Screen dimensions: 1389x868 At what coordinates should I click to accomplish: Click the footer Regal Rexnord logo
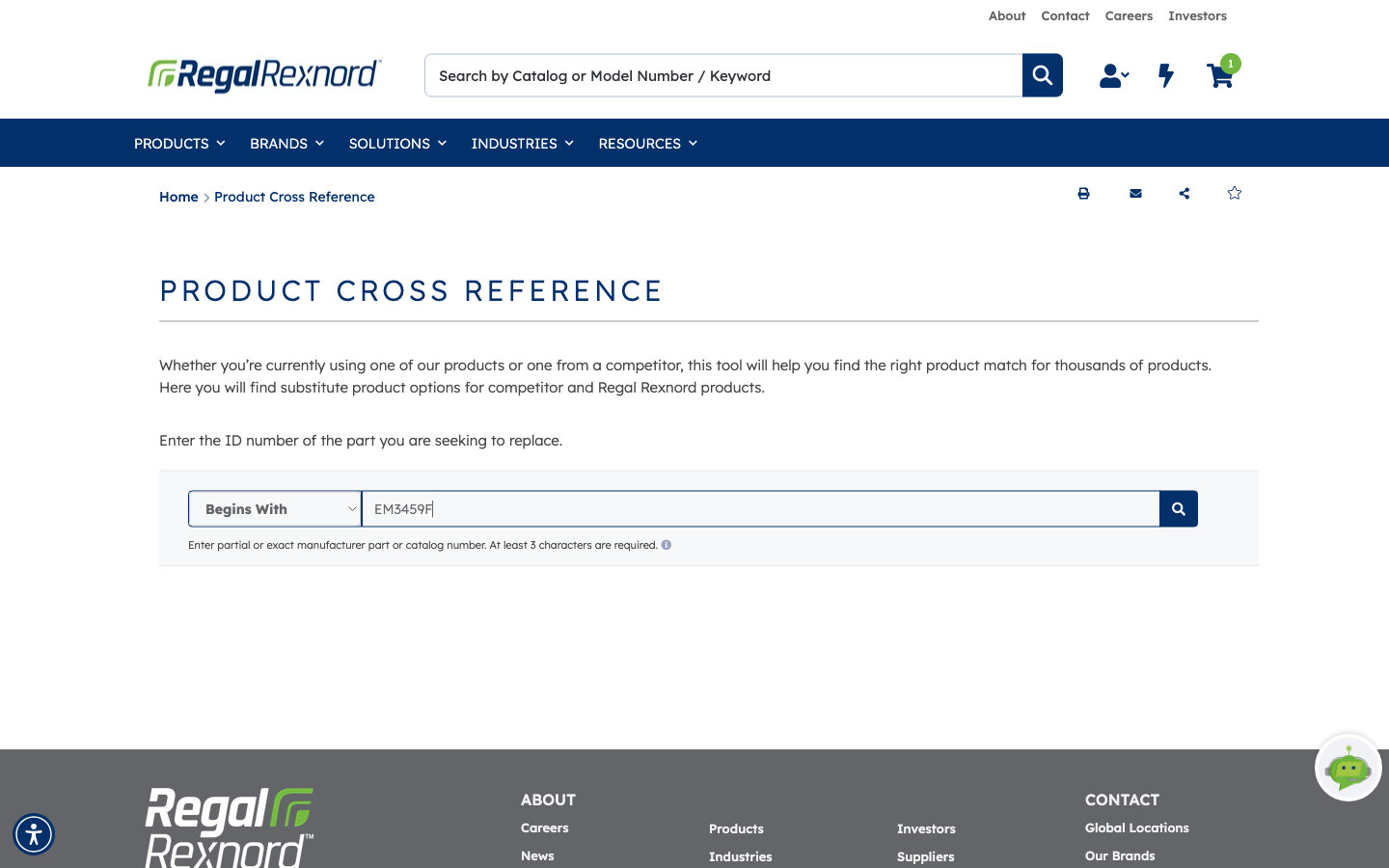coord(230,827)
